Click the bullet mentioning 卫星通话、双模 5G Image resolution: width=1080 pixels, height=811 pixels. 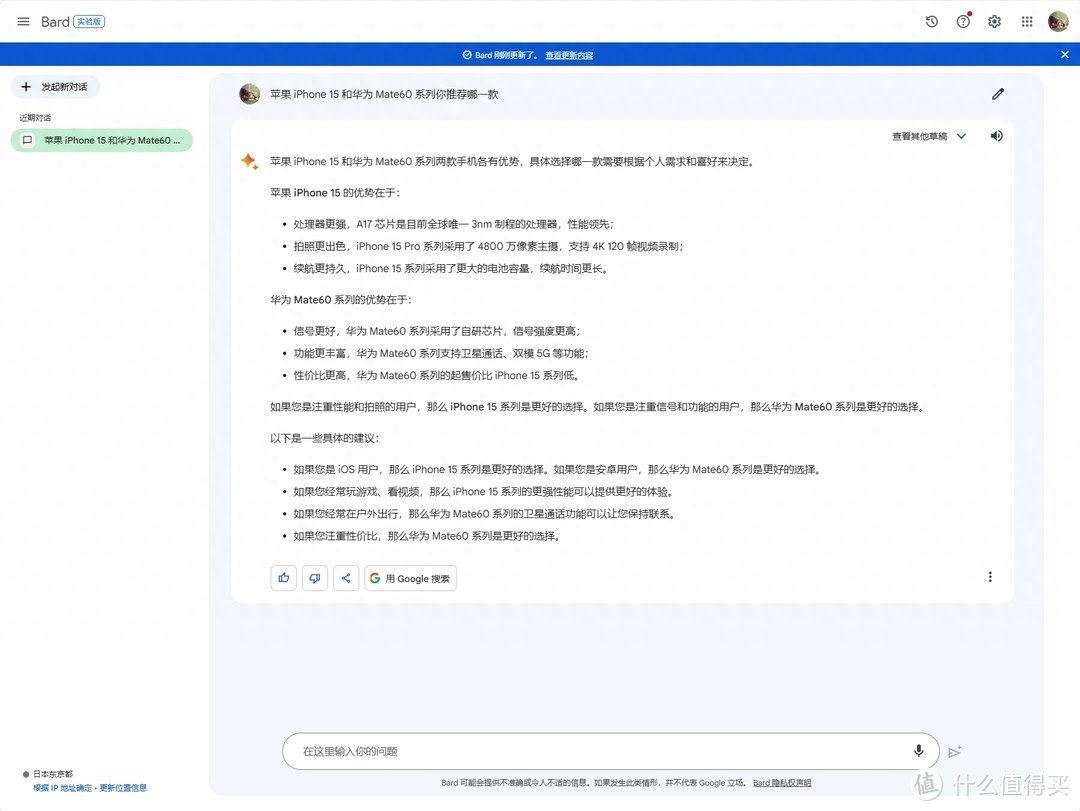441,353
